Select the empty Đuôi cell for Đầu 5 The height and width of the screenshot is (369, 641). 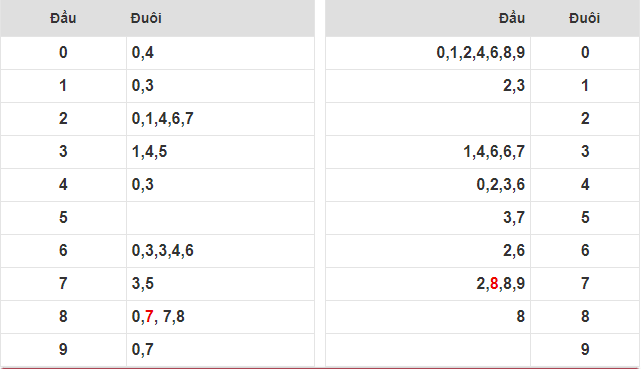point(220,217)
